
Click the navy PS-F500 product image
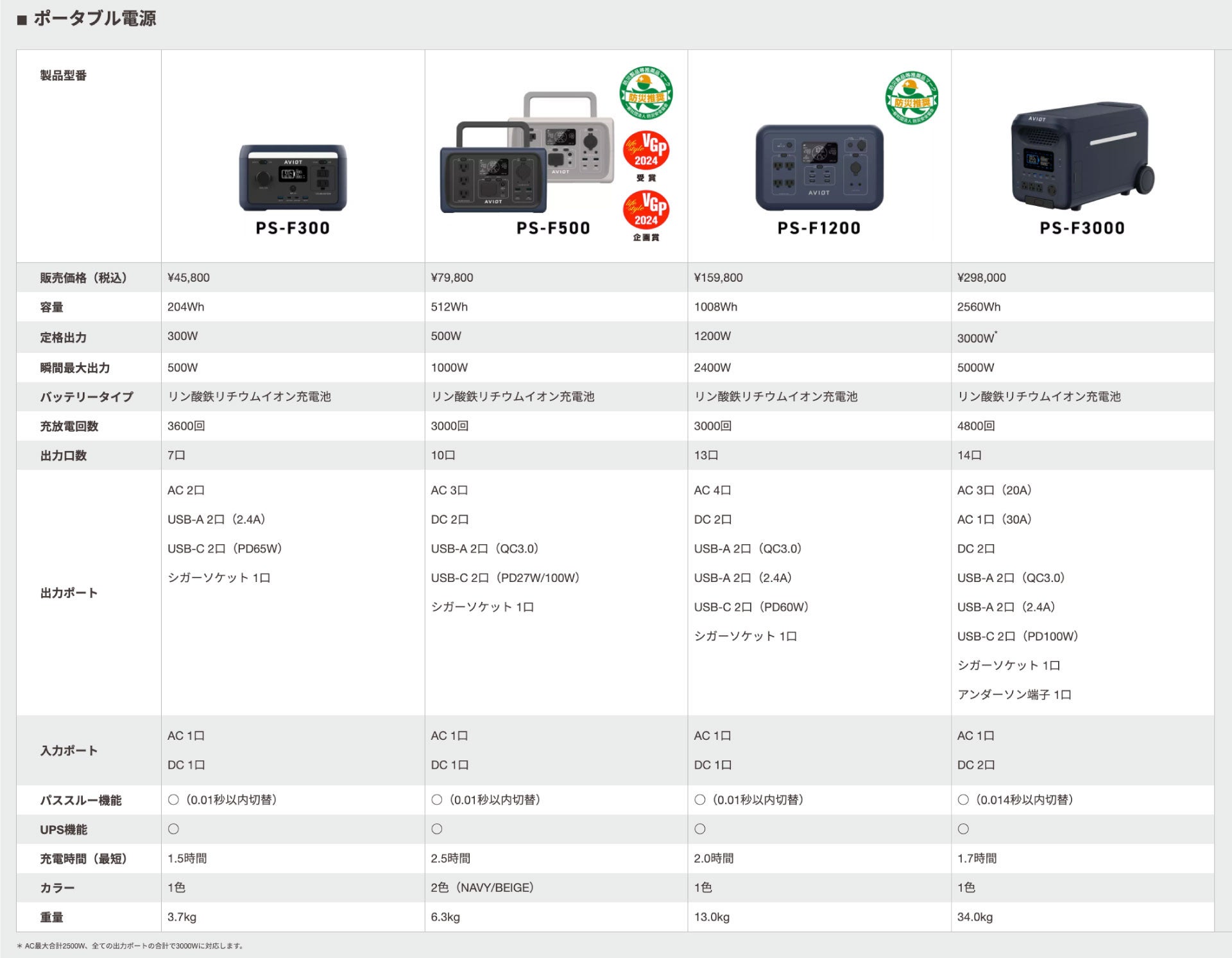[x=492, y=180]
